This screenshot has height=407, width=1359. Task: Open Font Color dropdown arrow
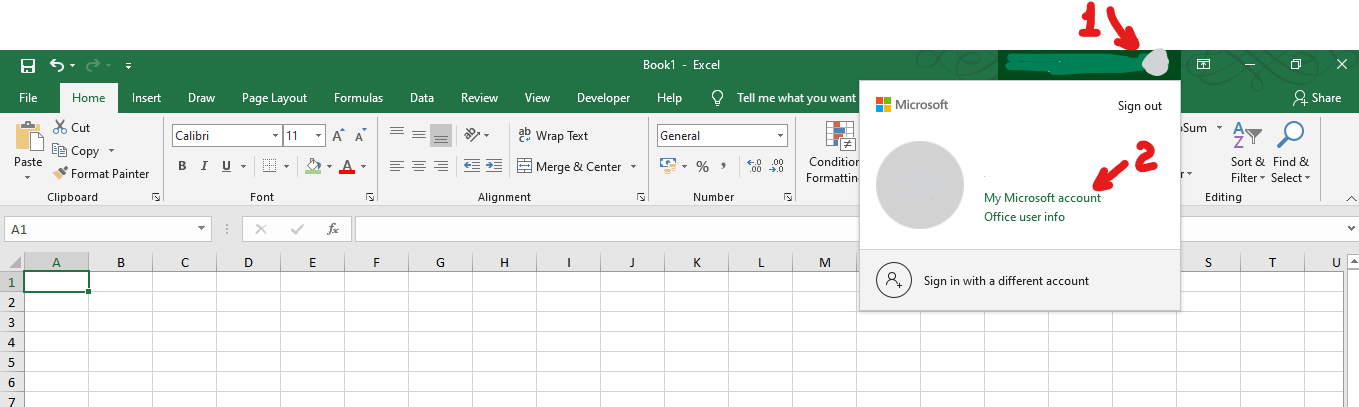pos(363,166)
